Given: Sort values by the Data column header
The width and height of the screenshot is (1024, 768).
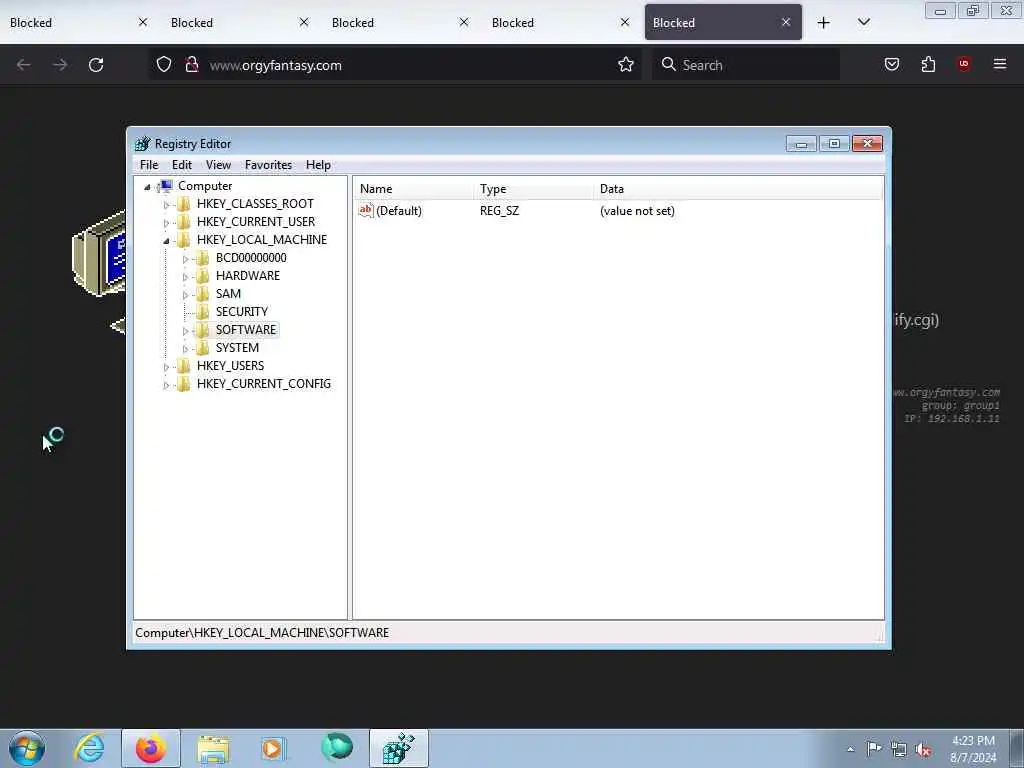Looking at the screenshot, I should point(738,189).
